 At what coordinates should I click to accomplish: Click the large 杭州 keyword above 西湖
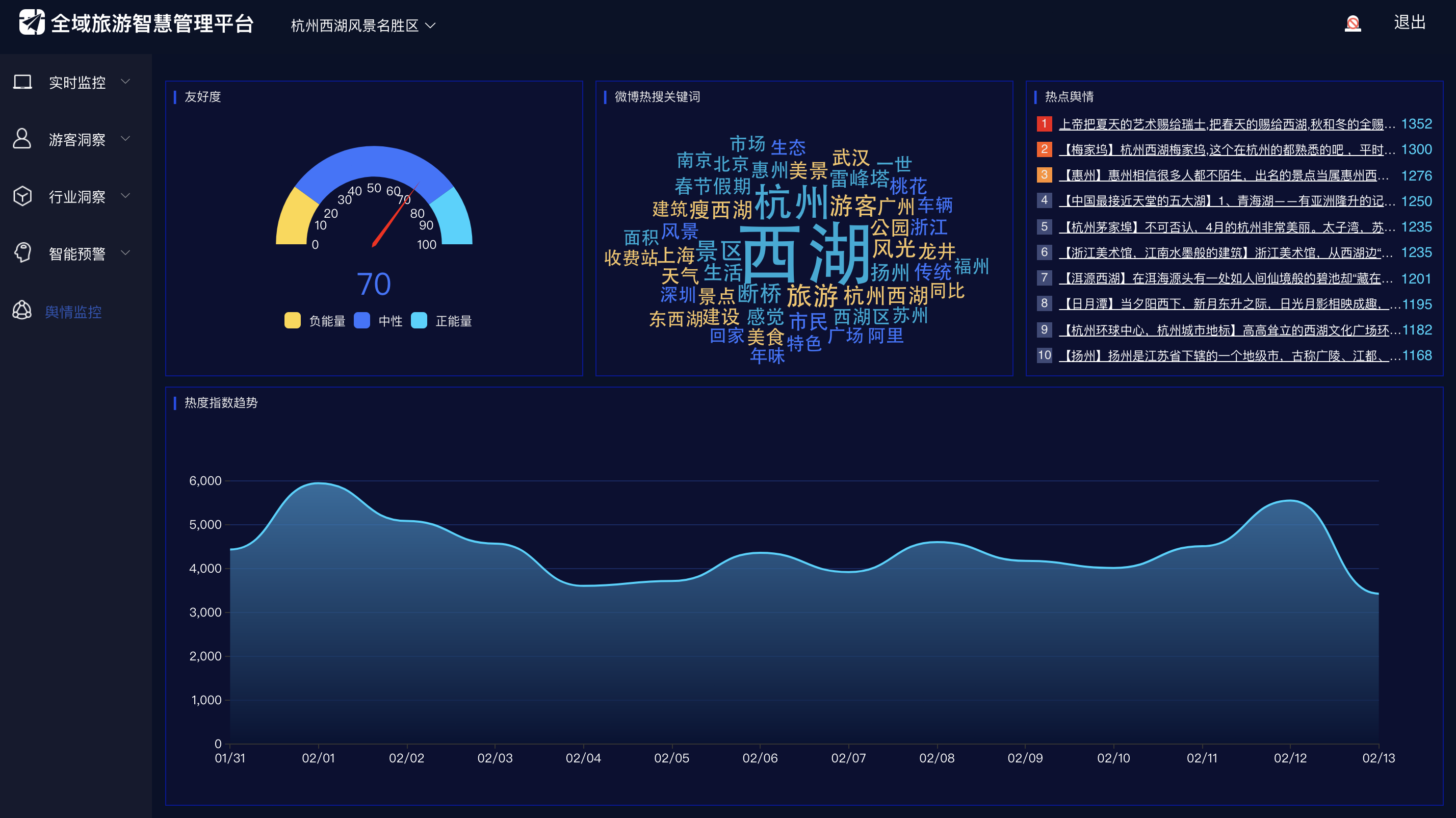coord(791,202)
